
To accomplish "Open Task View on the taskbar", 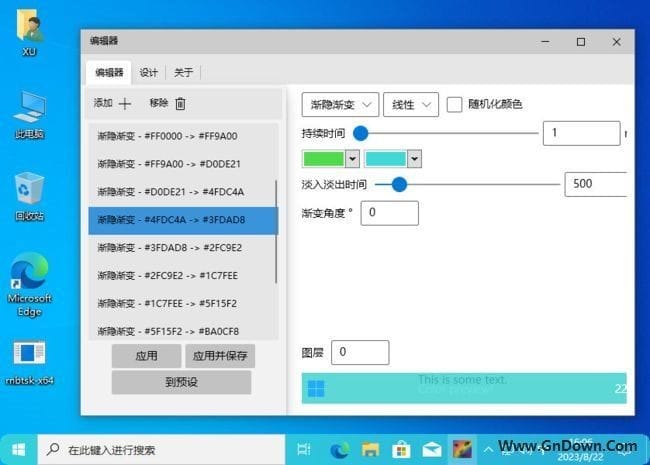I will (x=304, y=450).
